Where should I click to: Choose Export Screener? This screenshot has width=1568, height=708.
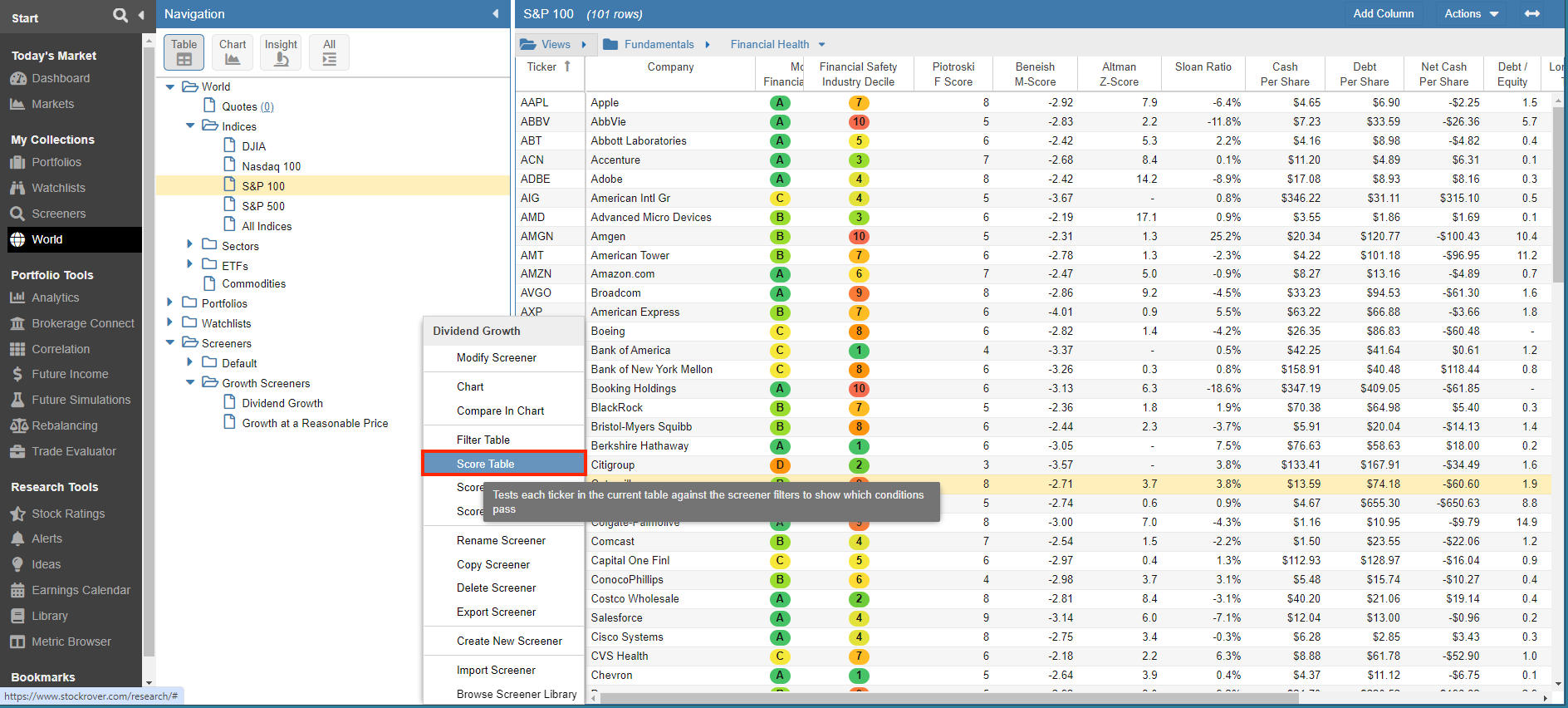coord(504,612)
